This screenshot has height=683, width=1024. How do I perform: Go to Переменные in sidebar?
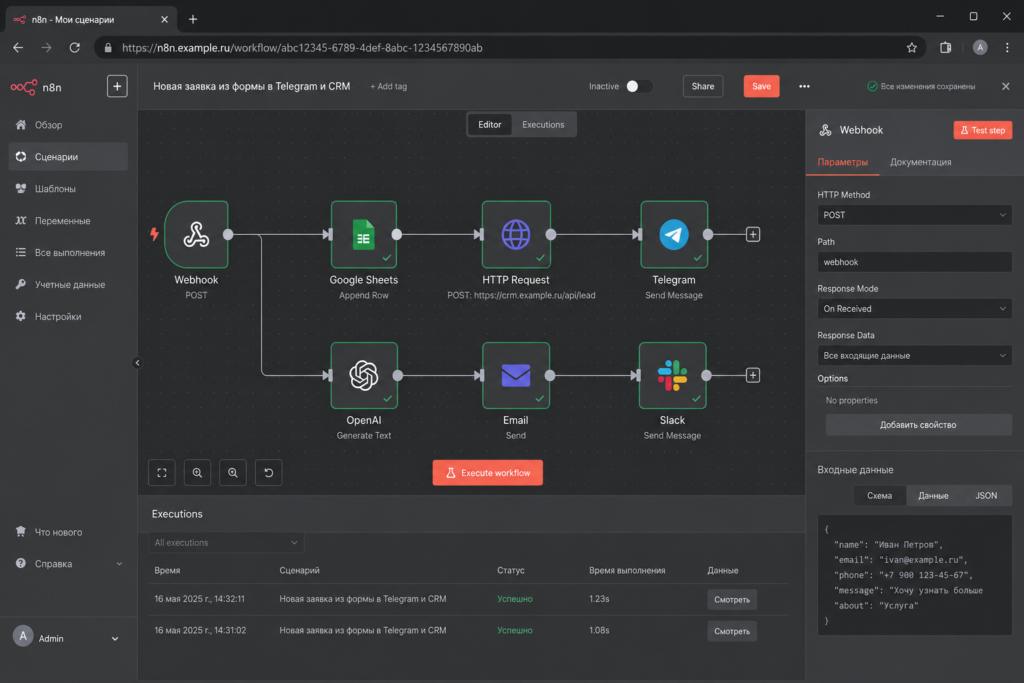68,221
